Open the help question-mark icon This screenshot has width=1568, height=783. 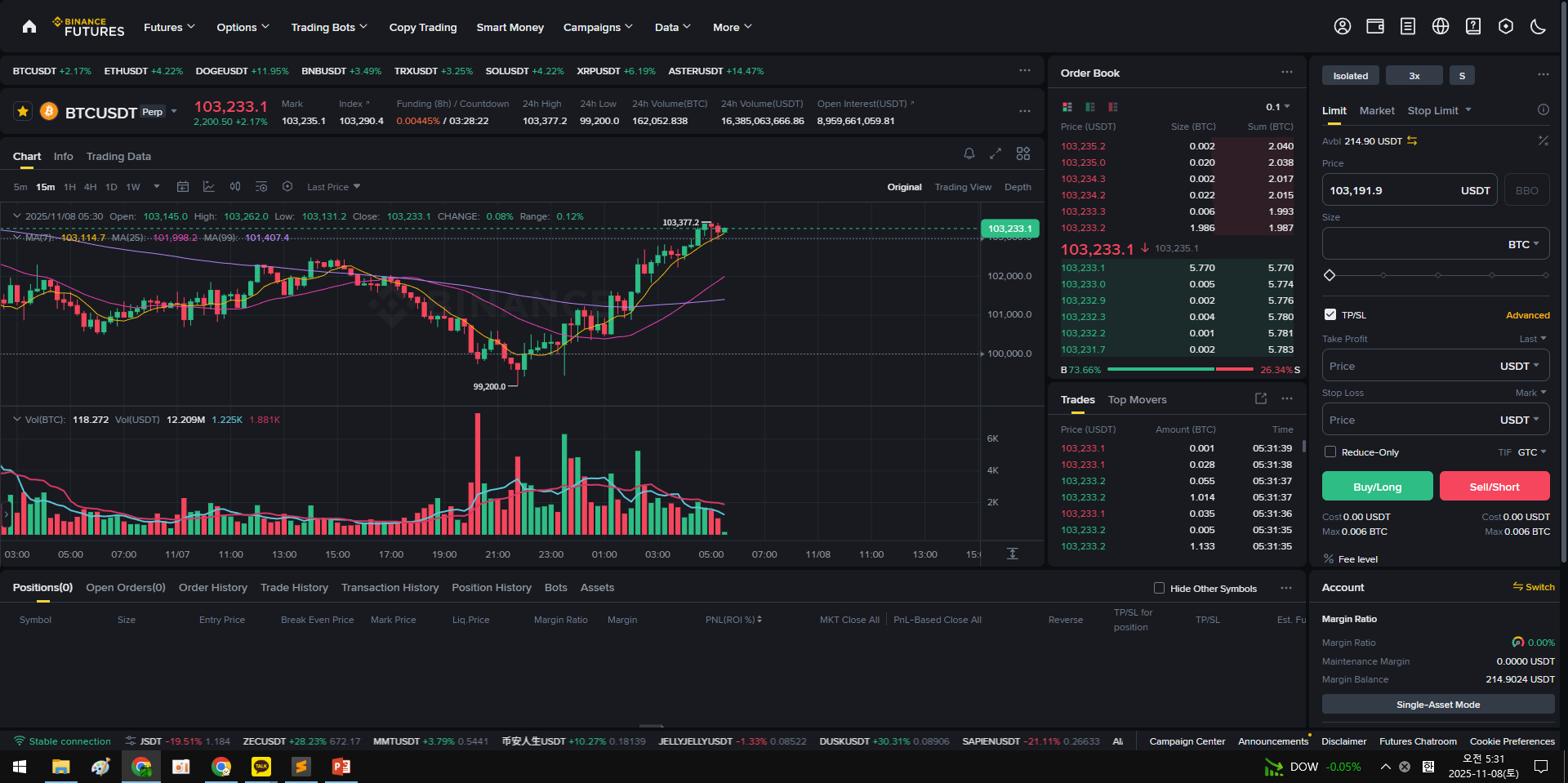[1473, 27]
